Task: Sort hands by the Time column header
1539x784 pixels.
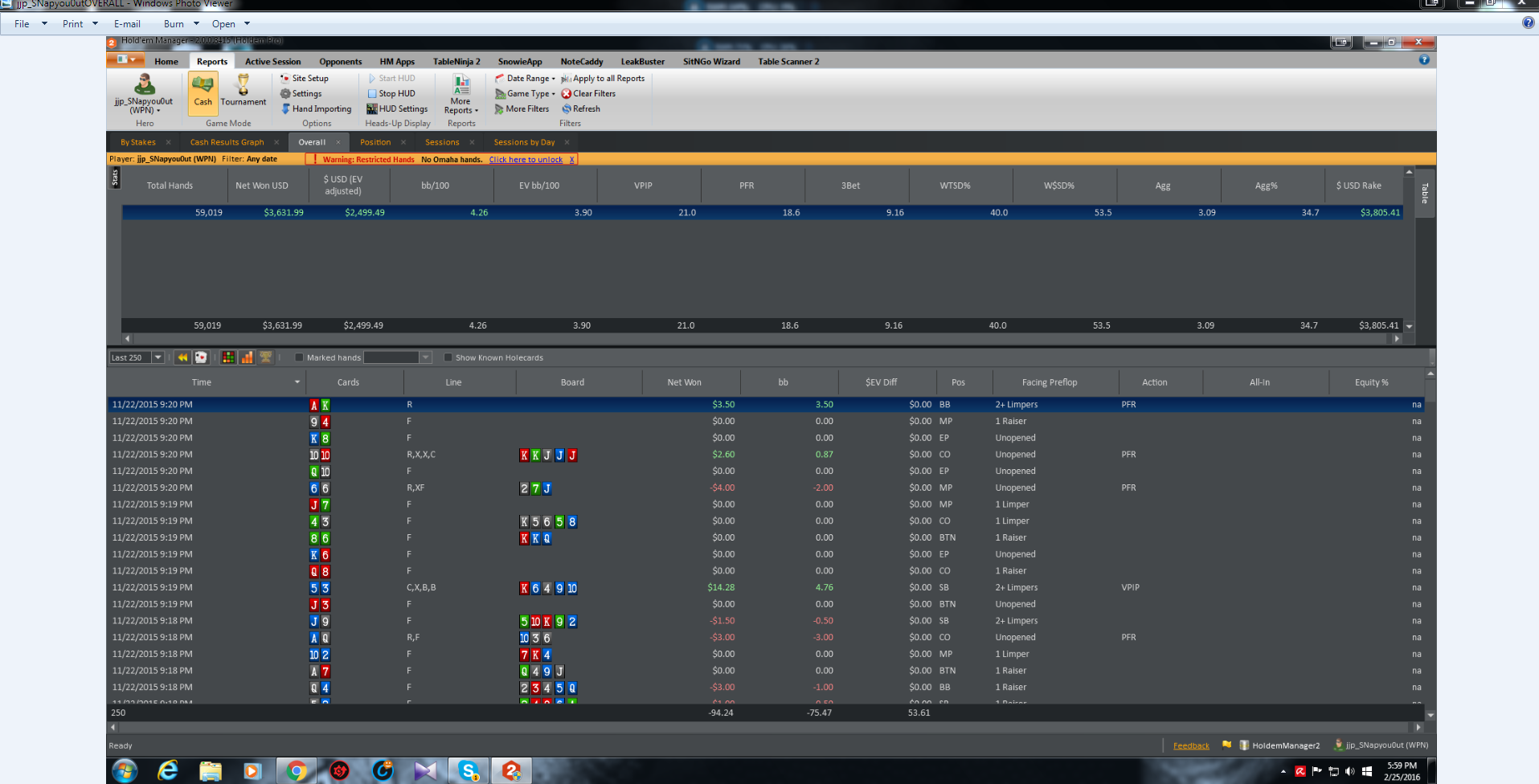Action: click(202, 382)
